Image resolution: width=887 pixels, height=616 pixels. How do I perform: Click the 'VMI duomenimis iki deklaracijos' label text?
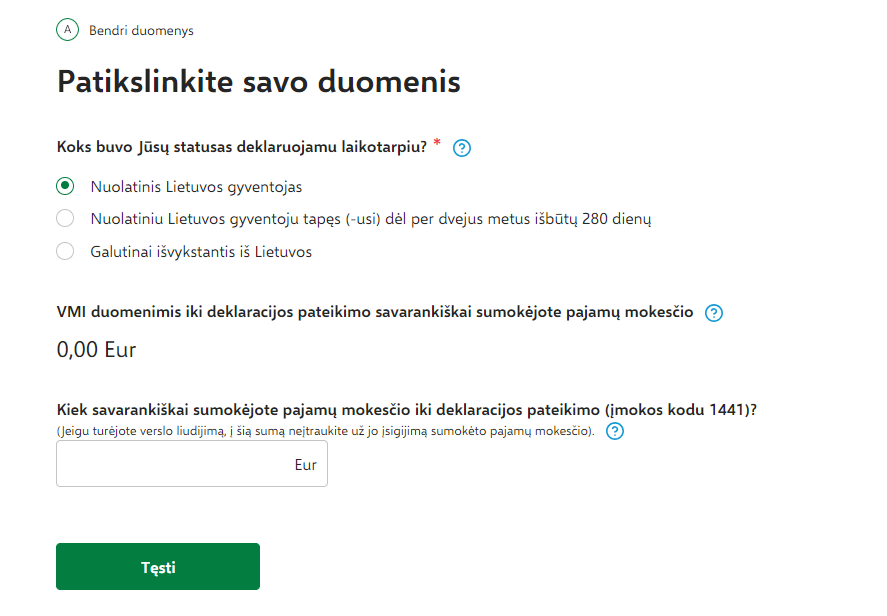coord(375,312)
